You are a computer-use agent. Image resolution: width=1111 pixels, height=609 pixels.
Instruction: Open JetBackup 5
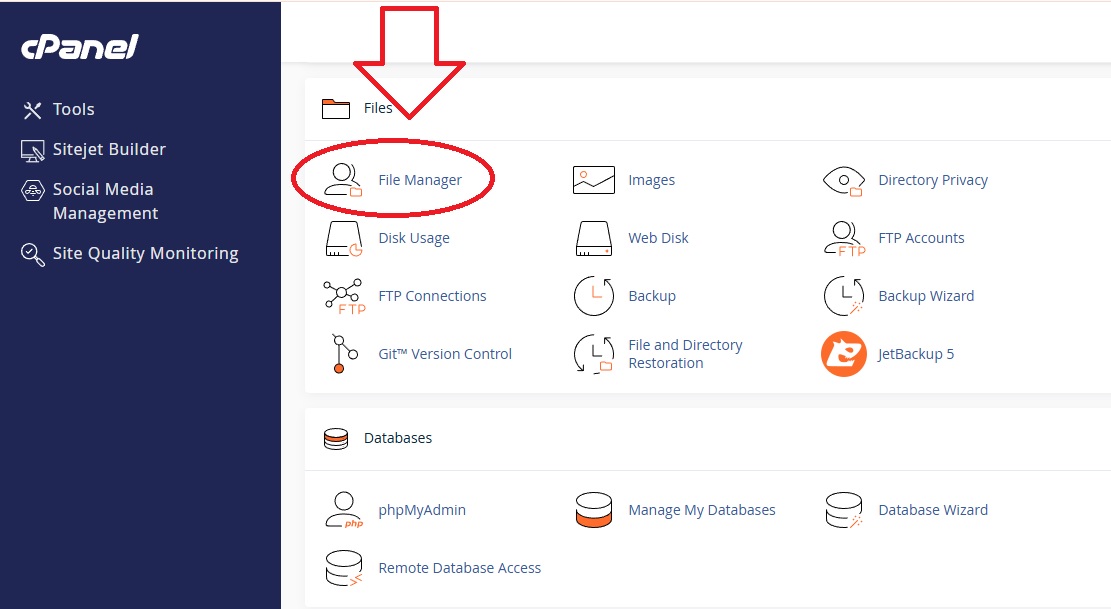[914, 353]
